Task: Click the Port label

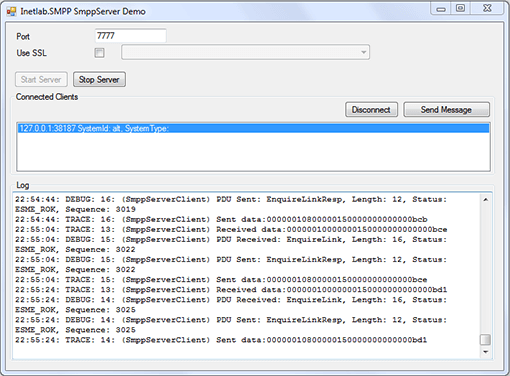Action: 23,36
